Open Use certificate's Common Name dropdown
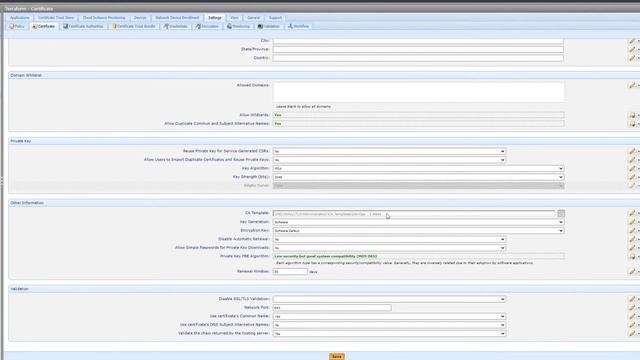The width and height of the screenshot is (640, 360). pos(389,316)
